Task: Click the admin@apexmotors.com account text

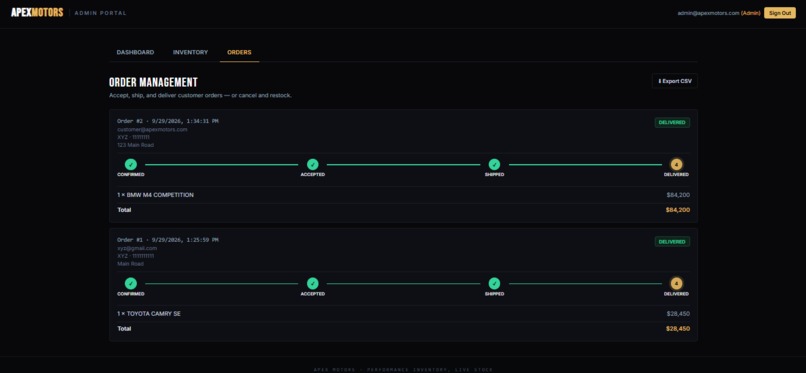Action: point(708,13)
